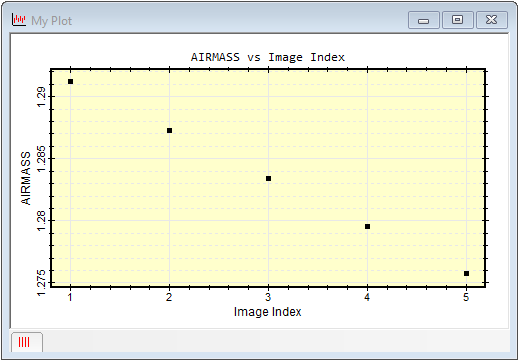The width and height of the screenshot is (518, 360).
Task: Click the data point at image index 2
Action: 169,131
